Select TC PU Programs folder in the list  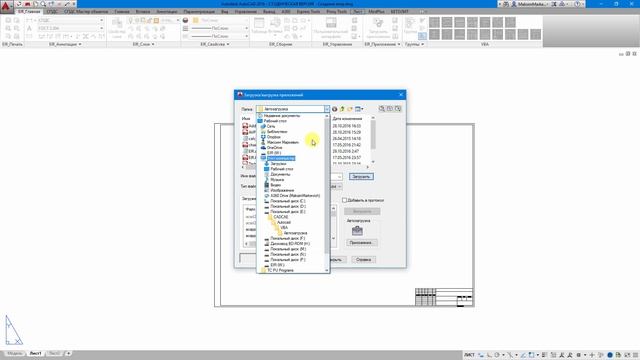[280, 270]
